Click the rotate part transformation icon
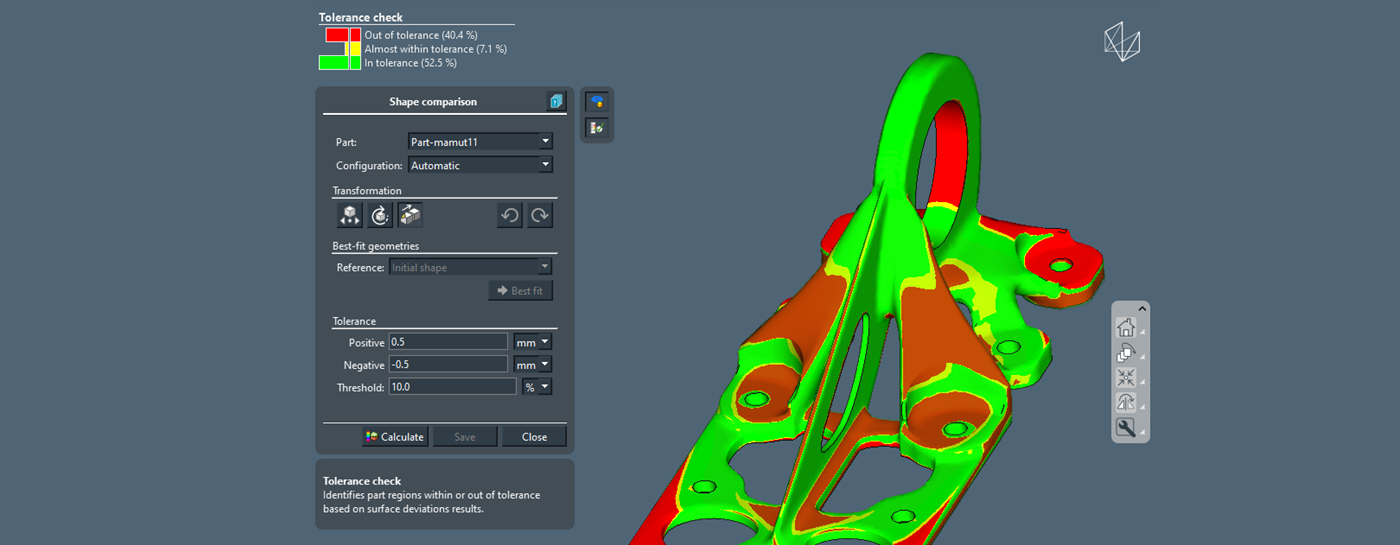The height and width of the screenshot is (545, 1400). click(380, 215)
